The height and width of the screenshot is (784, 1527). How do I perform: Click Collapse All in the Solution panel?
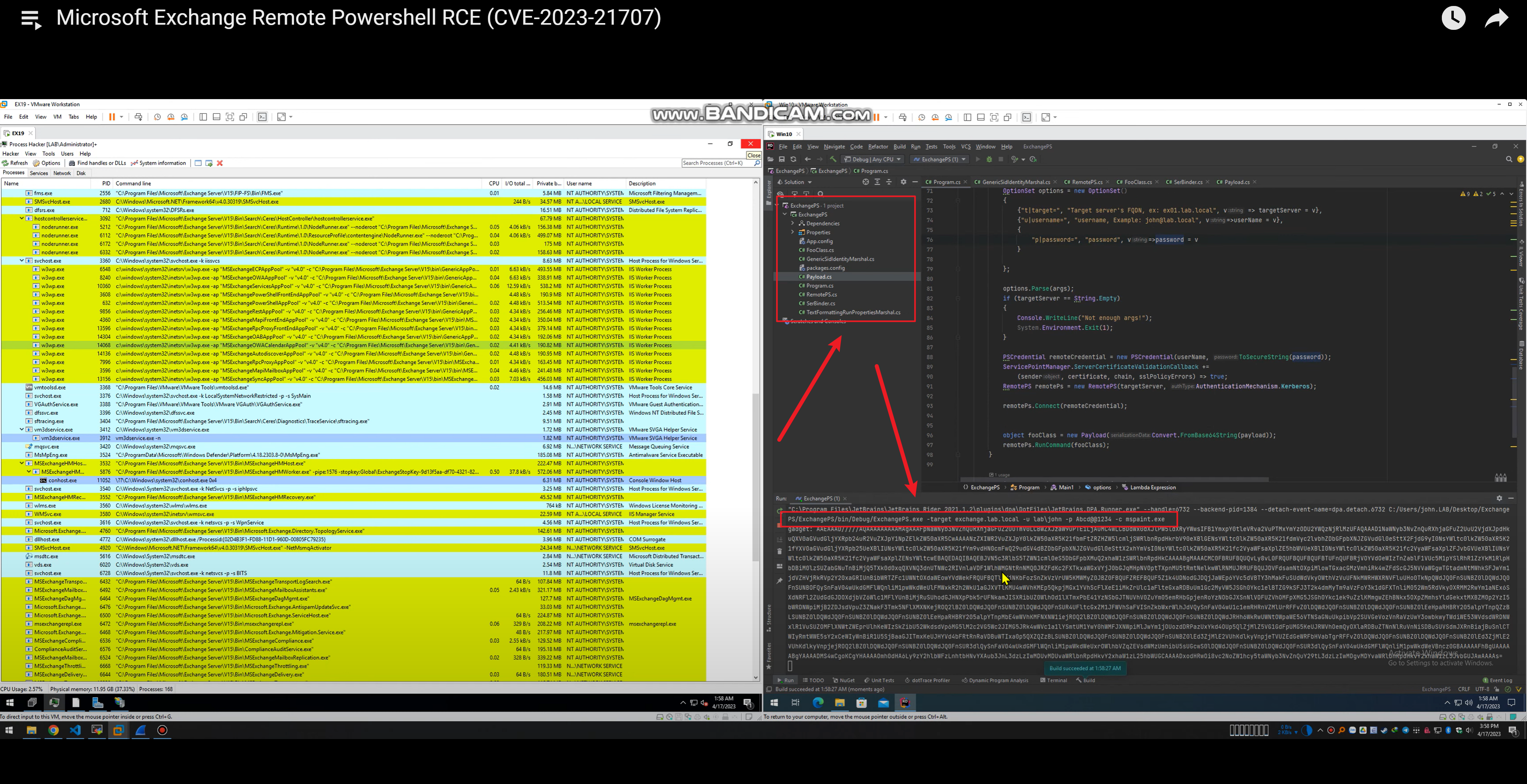[x=889, y=182]
